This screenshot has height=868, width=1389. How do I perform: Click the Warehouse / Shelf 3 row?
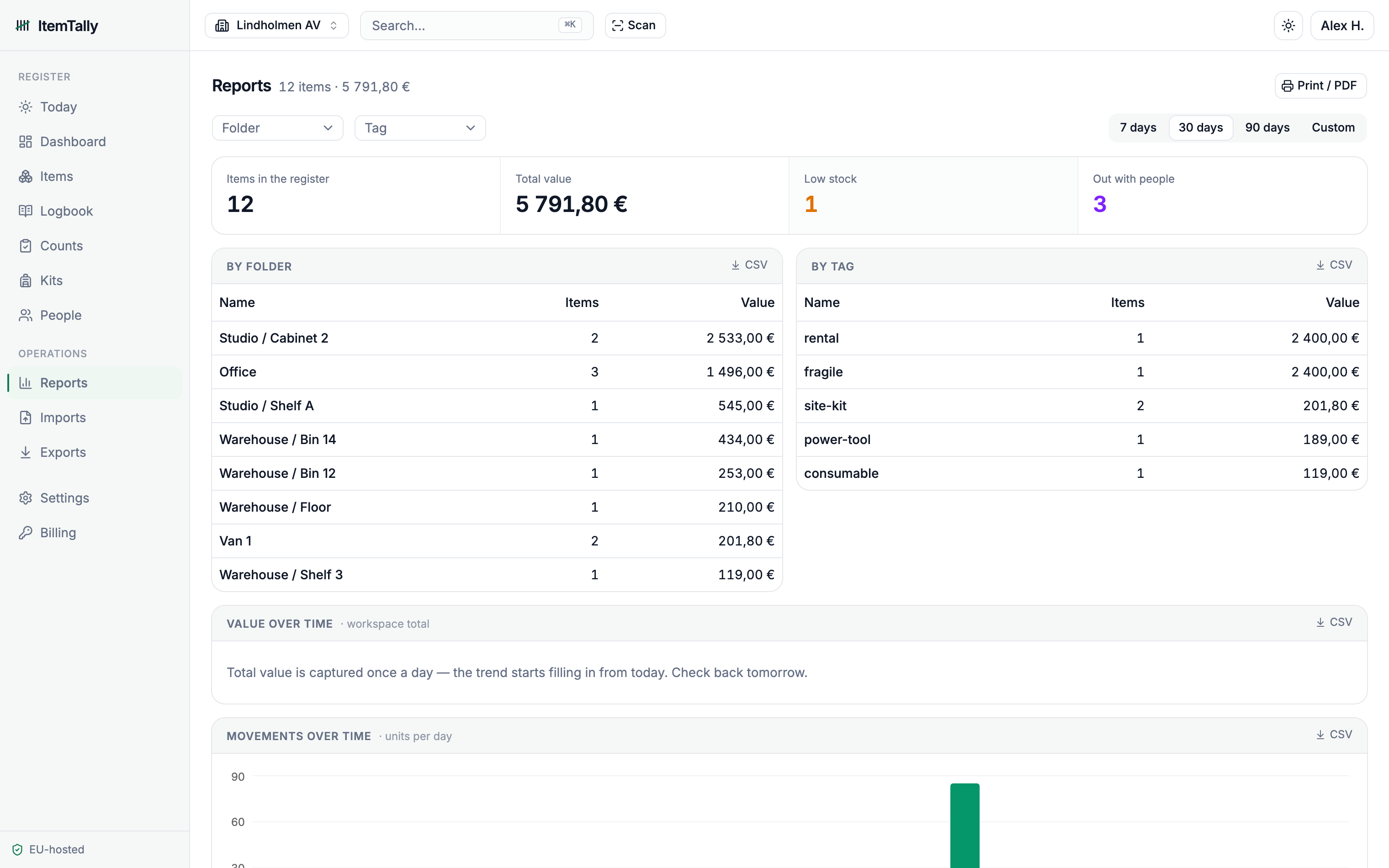497,575
